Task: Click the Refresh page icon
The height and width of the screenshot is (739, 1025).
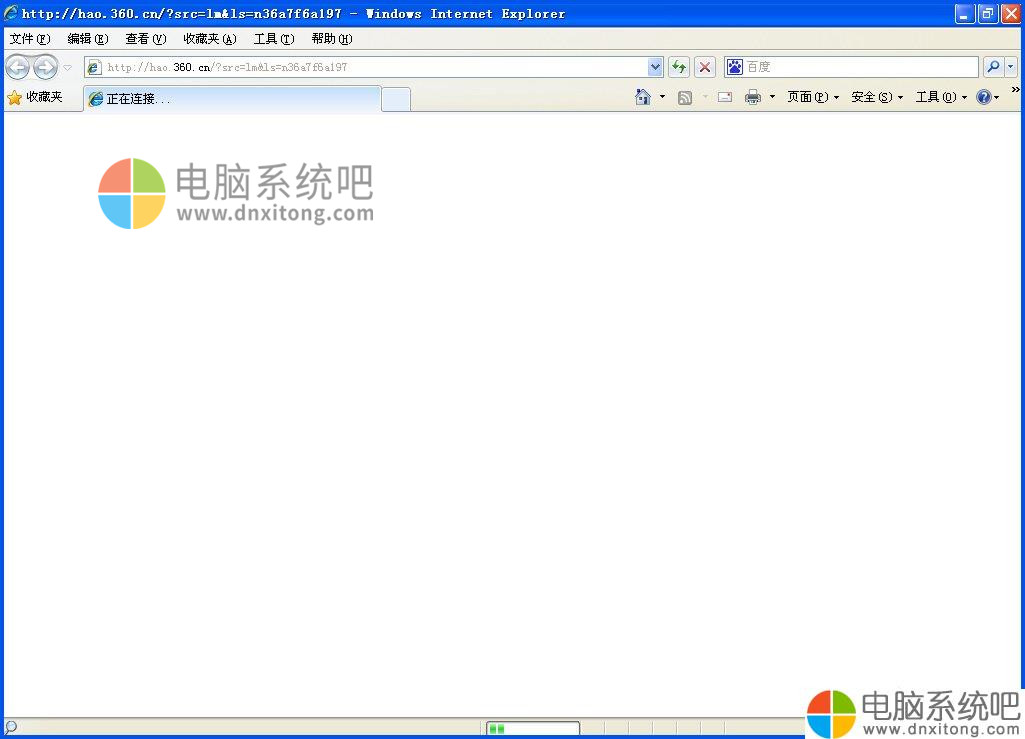Action: [679, 67]
